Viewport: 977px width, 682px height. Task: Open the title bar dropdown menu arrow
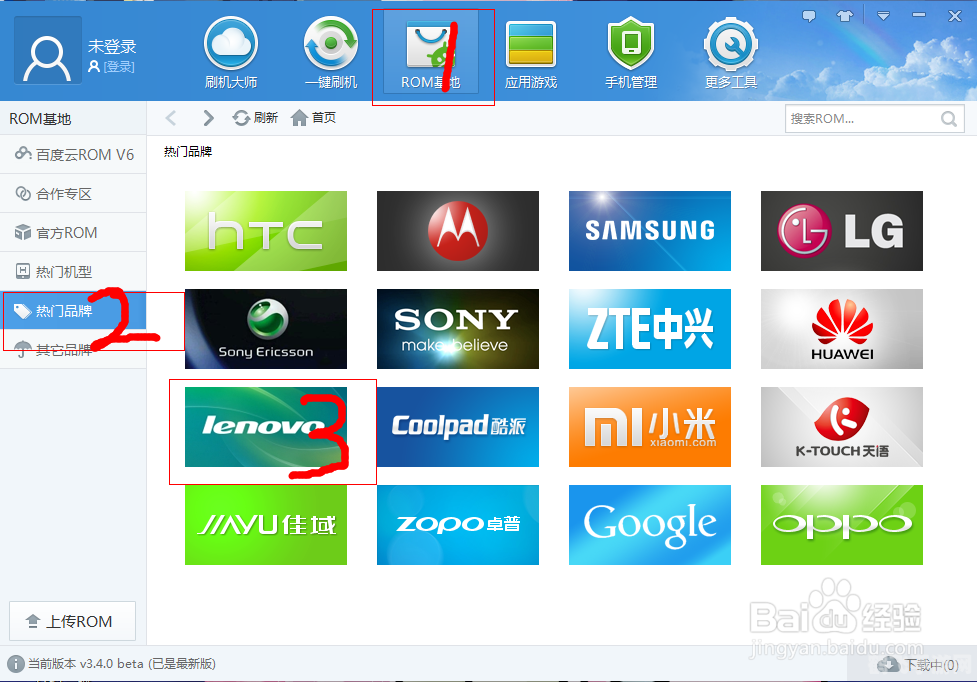[883, 16]
